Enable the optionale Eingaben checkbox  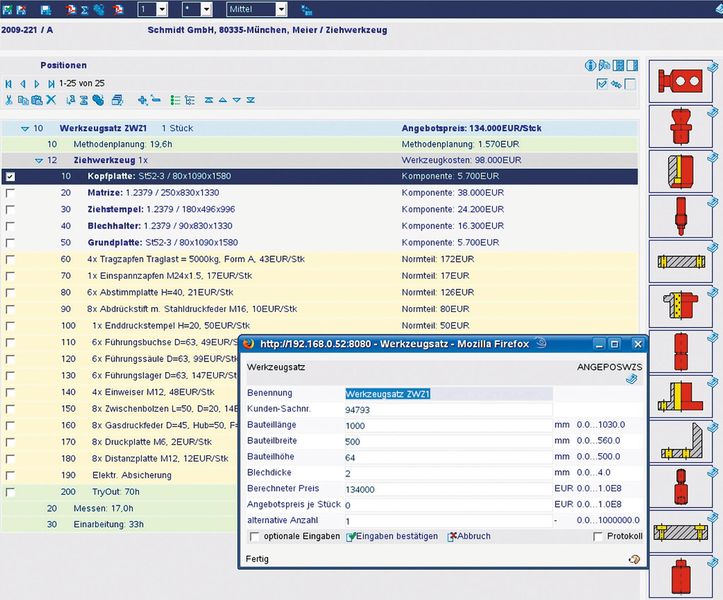[x=254, y=537]
